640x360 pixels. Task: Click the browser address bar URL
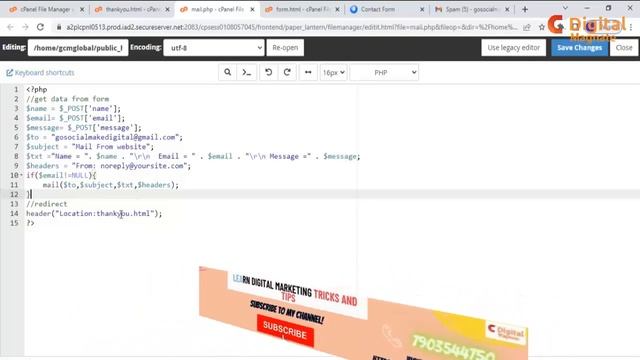point(292,27)
